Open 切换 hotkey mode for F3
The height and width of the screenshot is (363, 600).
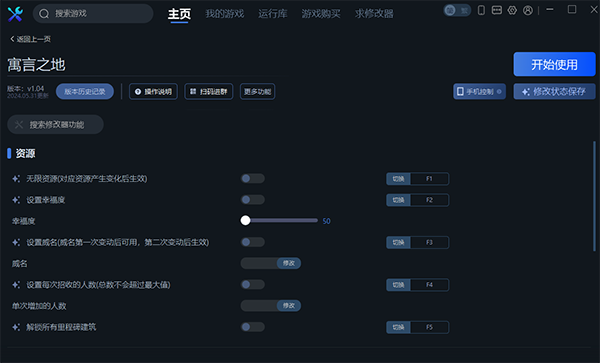(x=398, y=243)
